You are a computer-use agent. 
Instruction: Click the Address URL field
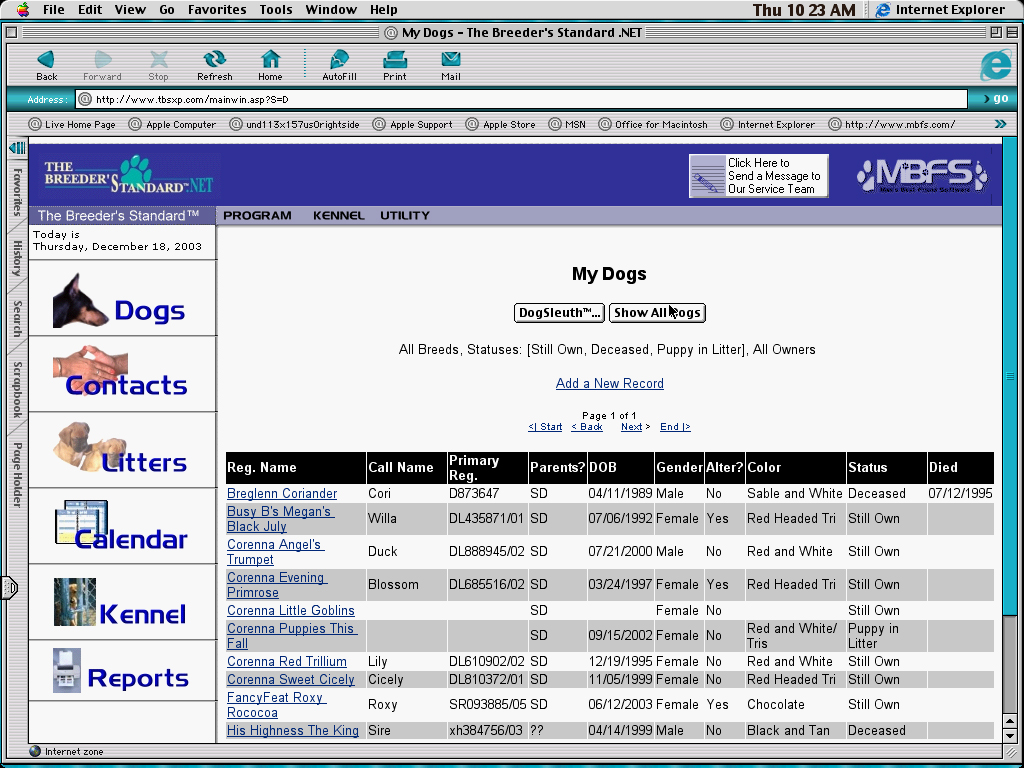(x=520, y=99)
